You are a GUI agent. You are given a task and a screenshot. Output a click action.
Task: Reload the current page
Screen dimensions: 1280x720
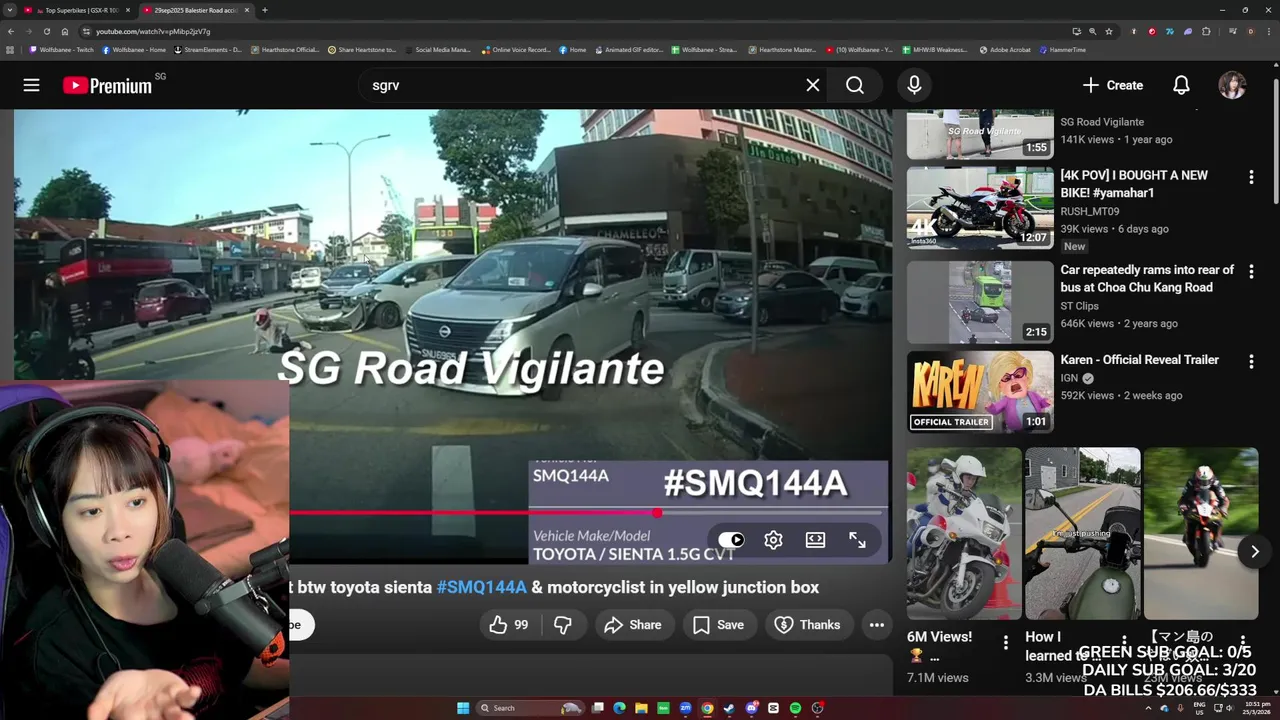(46, 31)
